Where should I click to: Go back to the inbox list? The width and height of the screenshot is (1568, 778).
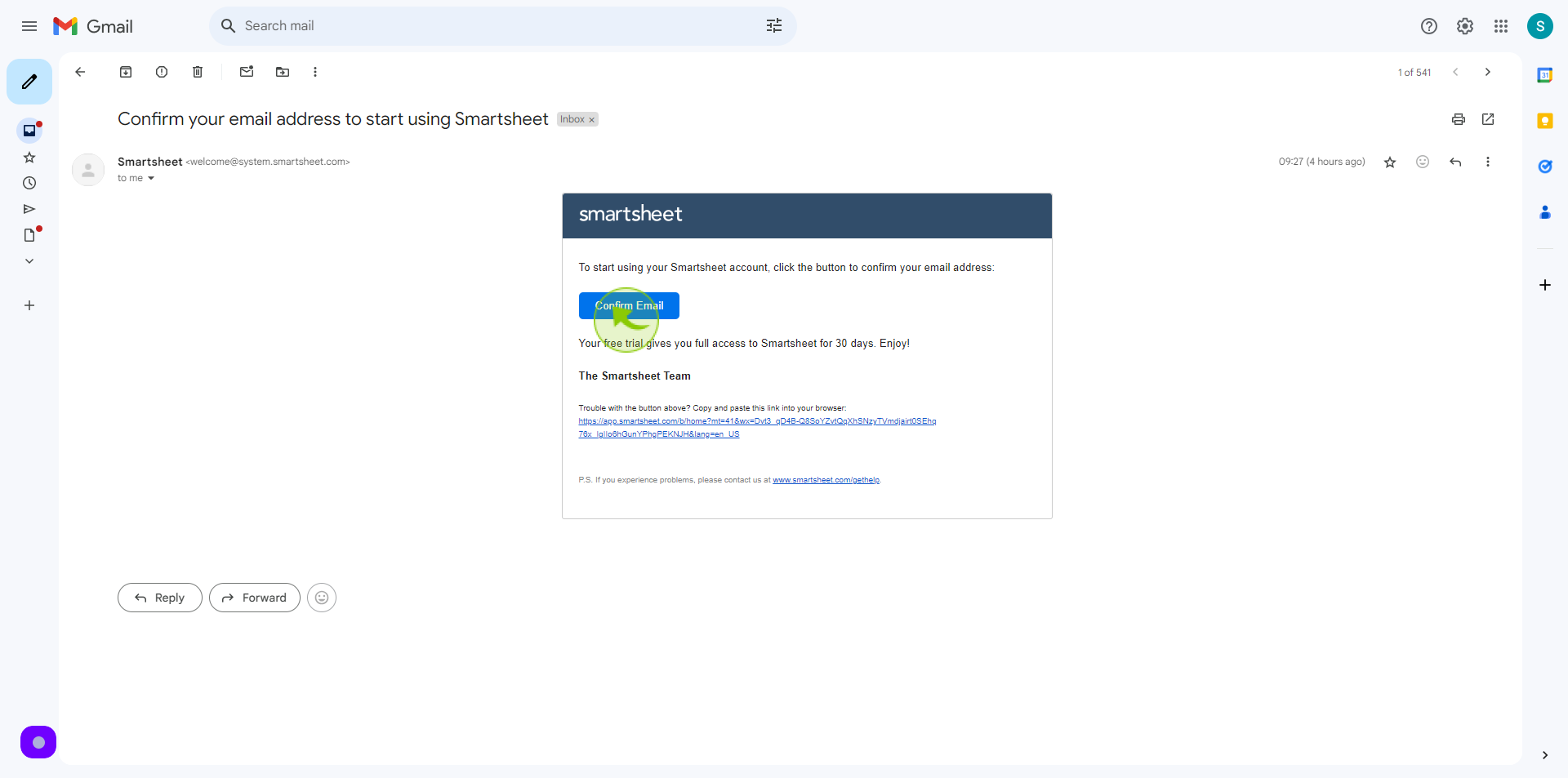(x=80, y=72)
